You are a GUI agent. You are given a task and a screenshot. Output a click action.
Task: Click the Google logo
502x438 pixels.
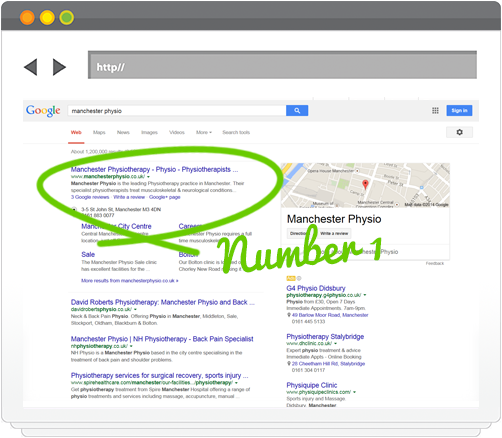pyautogui.click(x=43, y=111)
